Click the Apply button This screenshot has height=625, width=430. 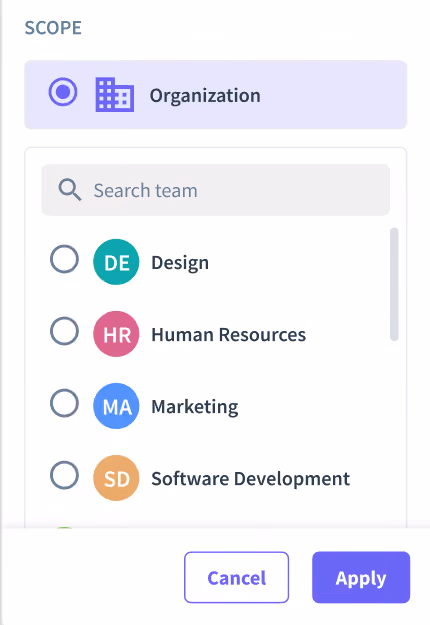pyautogui.click(x=361, y=577)
